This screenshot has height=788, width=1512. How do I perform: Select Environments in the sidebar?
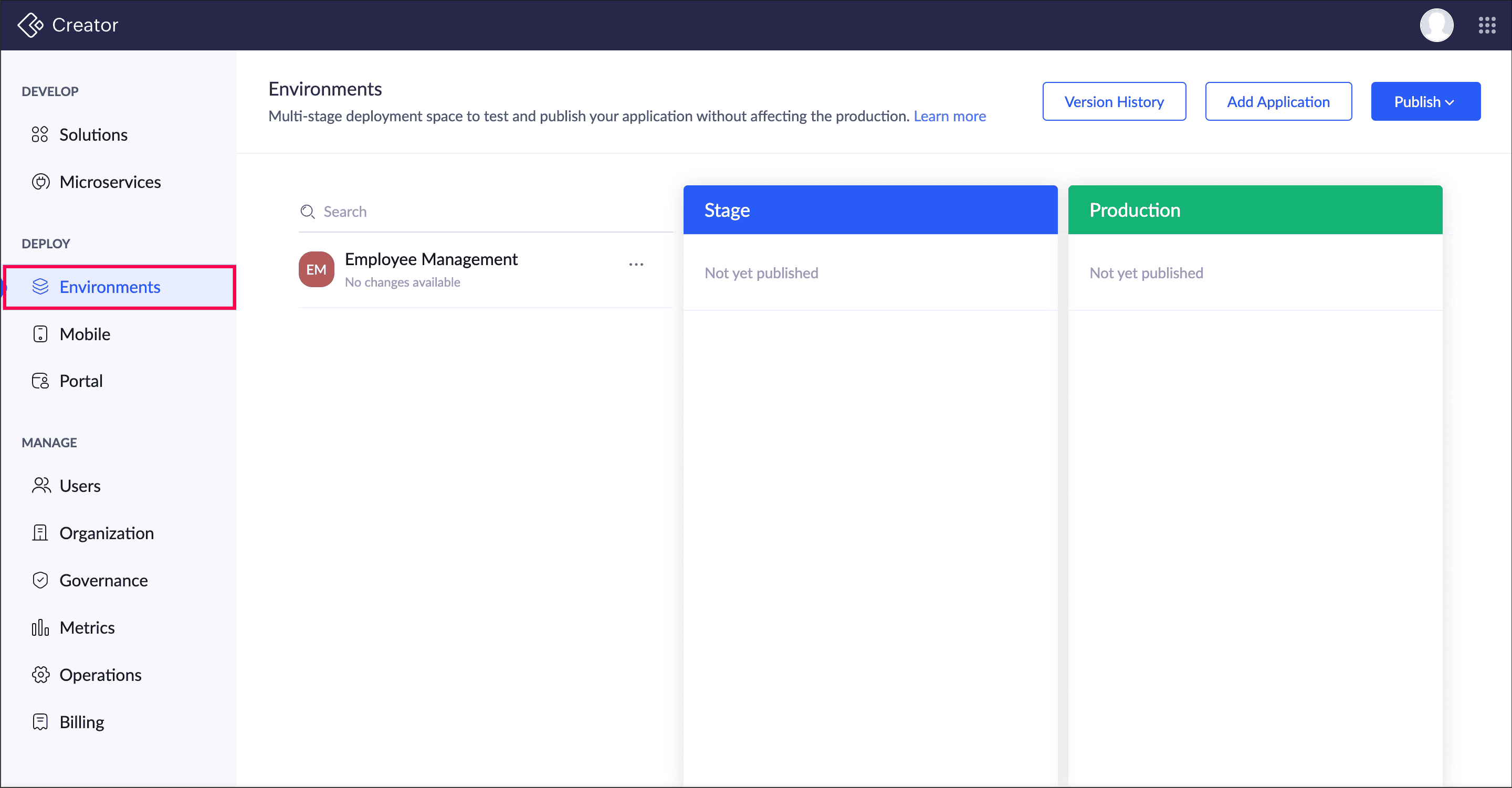coord(110,287)
